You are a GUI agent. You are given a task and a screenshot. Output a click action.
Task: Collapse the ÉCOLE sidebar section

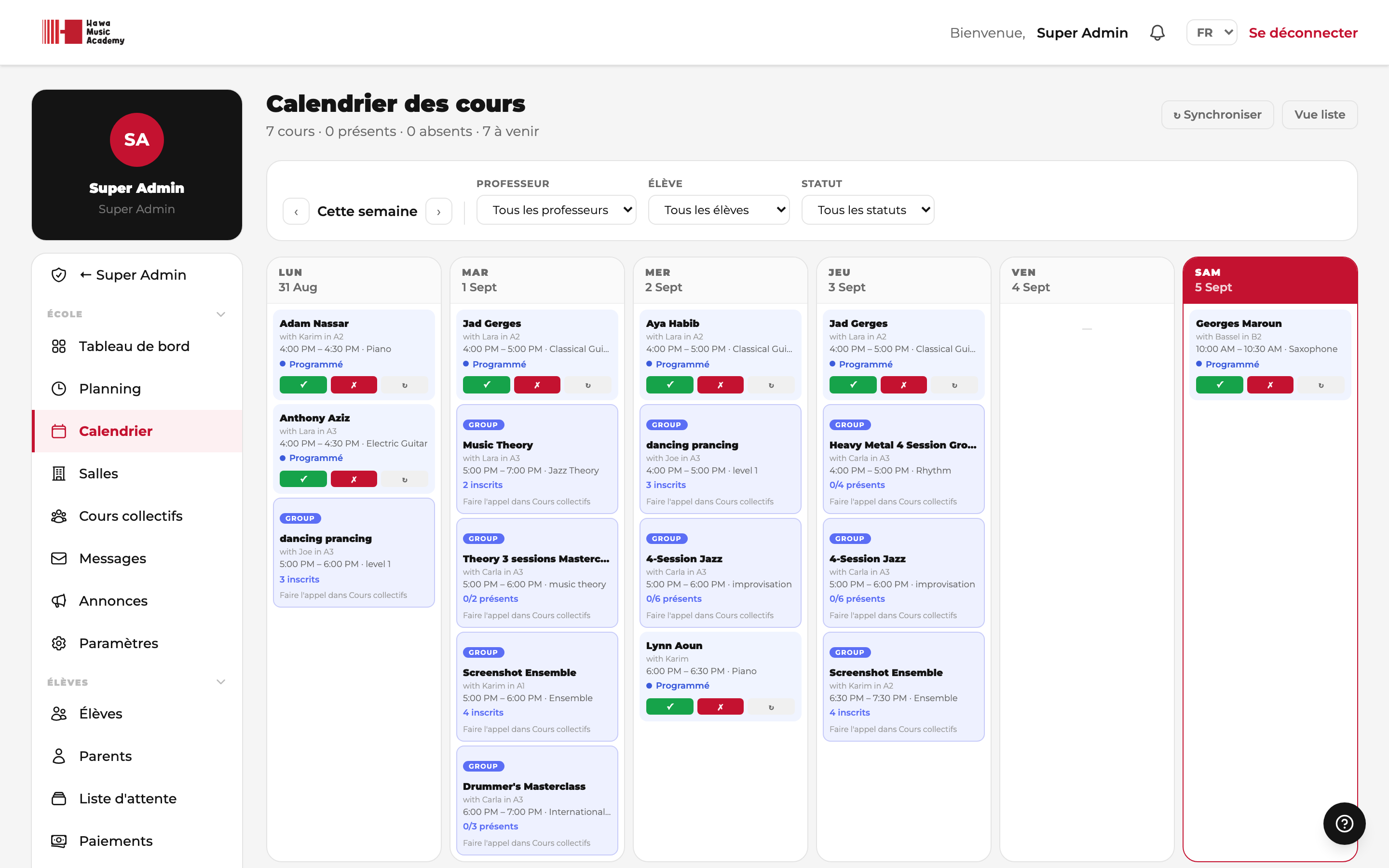pos(221,314)
